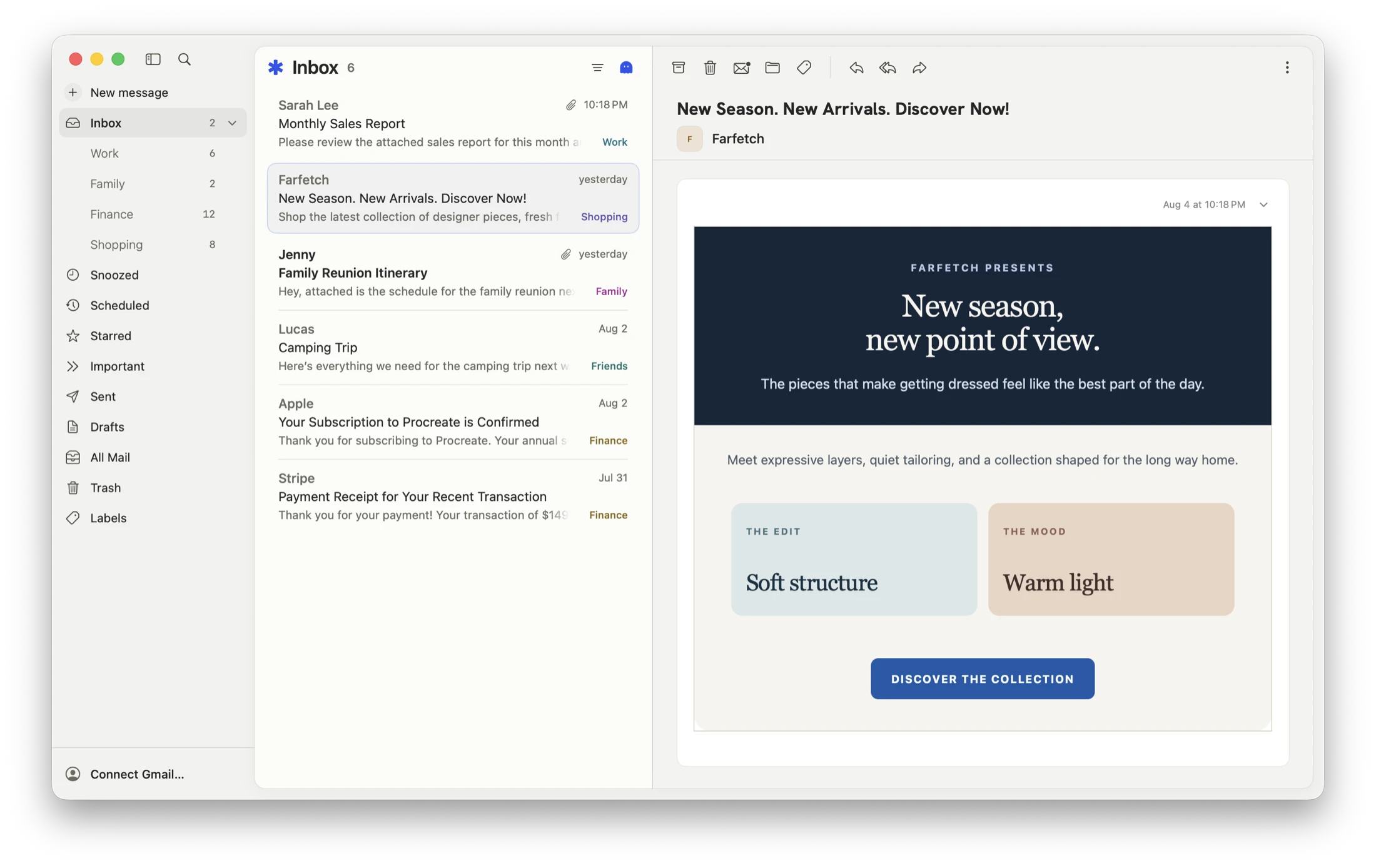Reply to the Farfetch email
Viewport: 1376px width, 868px height.
pyautogui.click(x=856, y=68)
